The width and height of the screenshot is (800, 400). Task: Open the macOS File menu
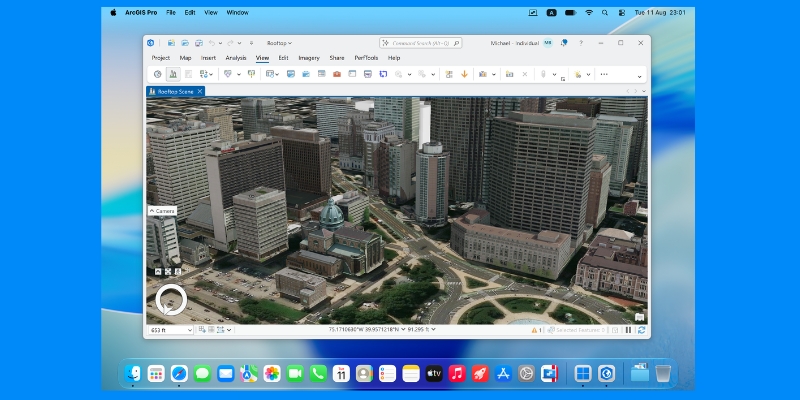pos(171,13)
